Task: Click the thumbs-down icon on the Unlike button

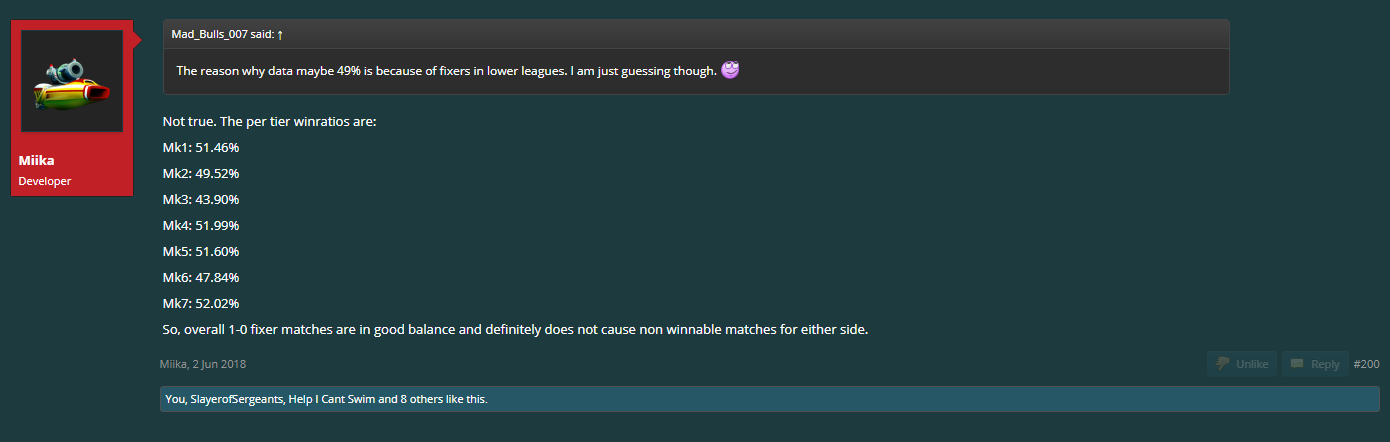Action: click(1222, 364)
